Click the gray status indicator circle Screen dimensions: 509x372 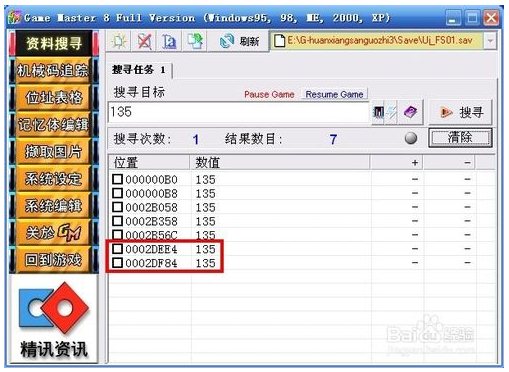coord(411,138)
